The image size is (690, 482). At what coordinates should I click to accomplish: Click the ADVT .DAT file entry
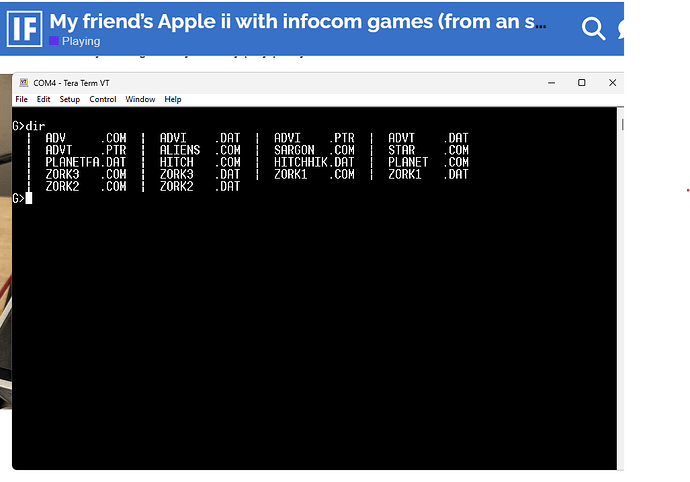428,138
